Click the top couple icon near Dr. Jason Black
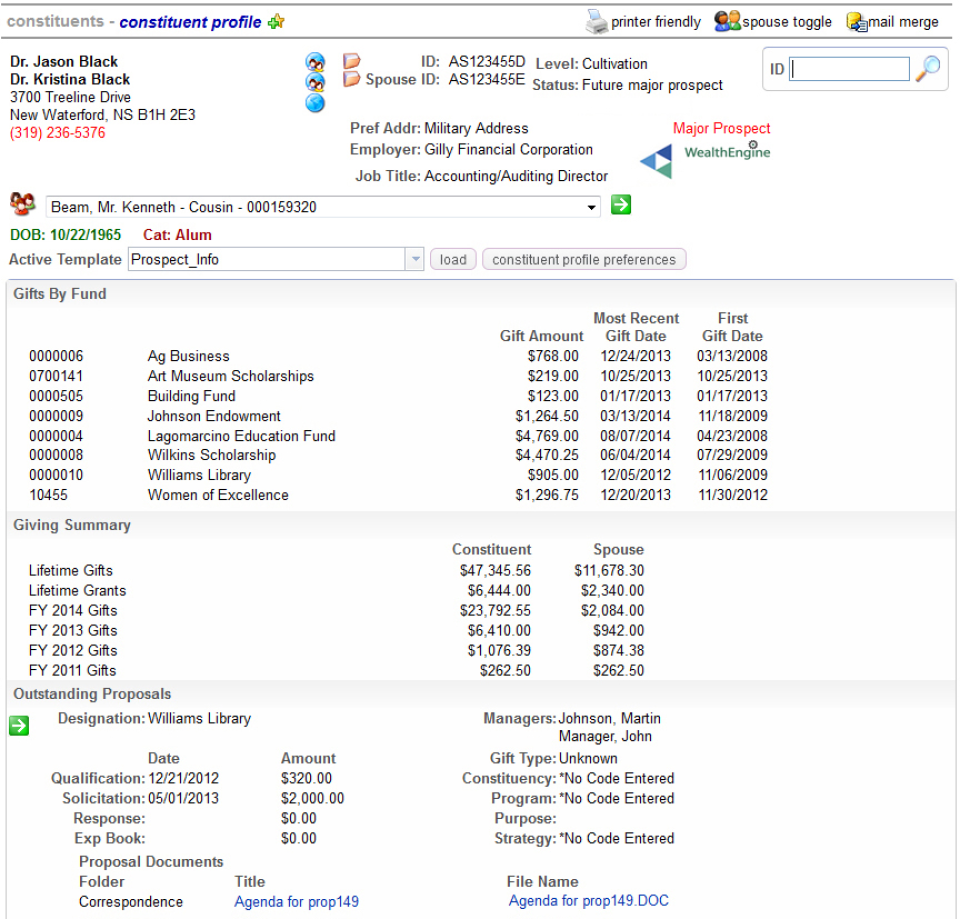 (316, 60)
